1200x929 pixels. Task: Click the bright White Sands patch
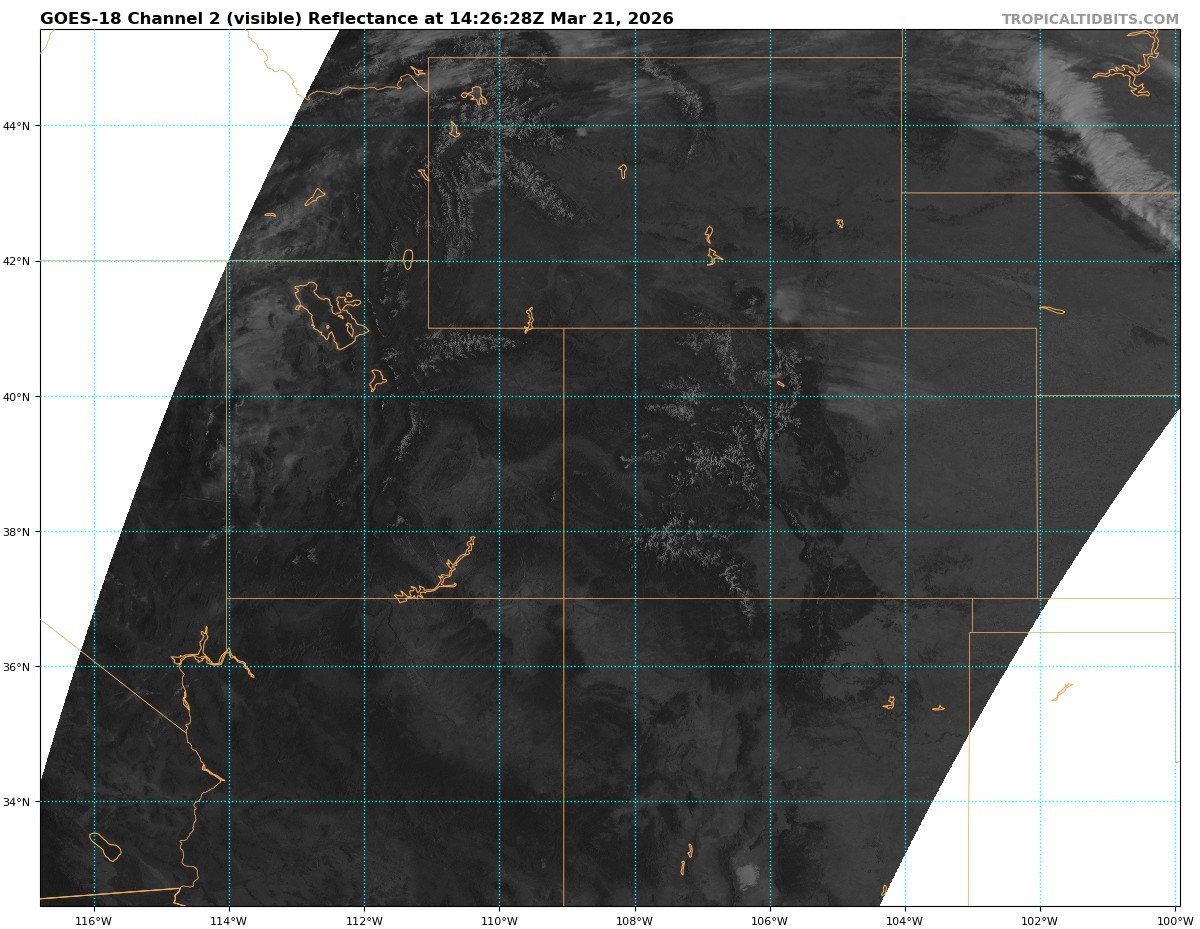[746, 877]
